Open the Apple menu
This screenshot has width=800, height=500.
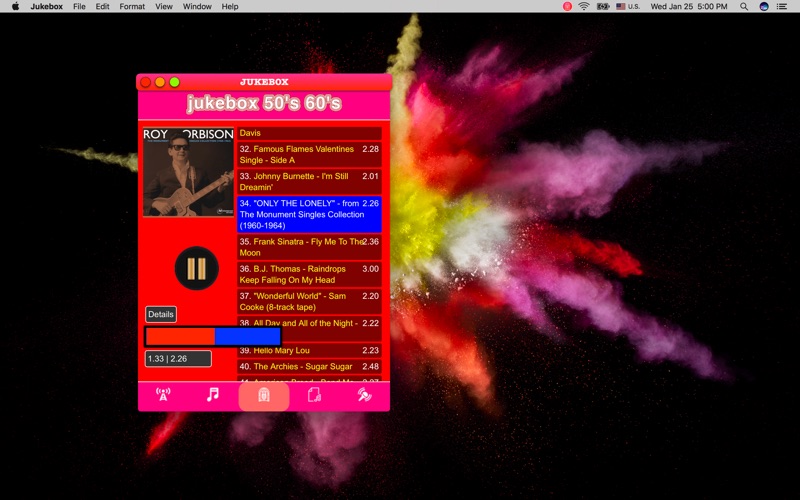(15, 6)
